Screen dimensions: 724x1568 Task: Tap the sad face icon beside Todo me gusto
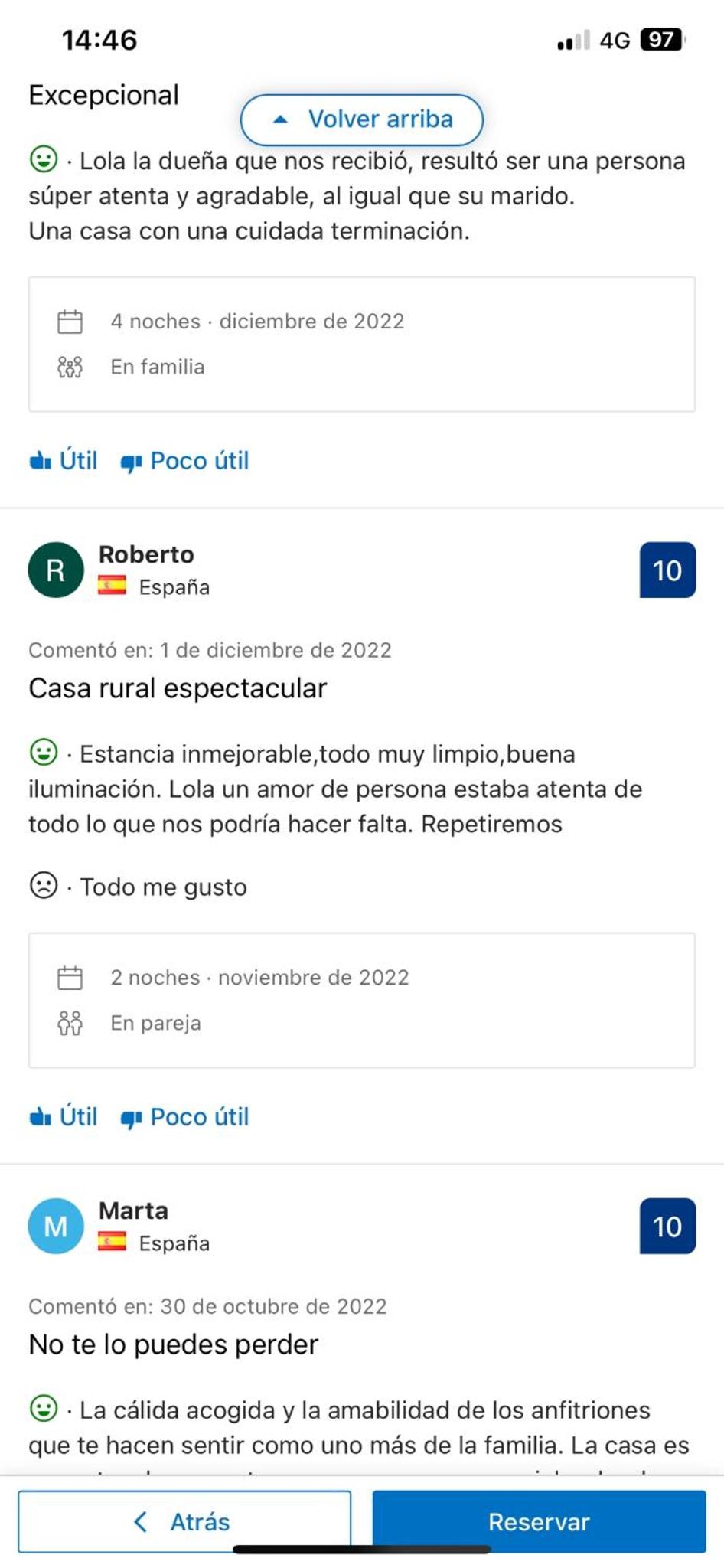pos(44,885)
